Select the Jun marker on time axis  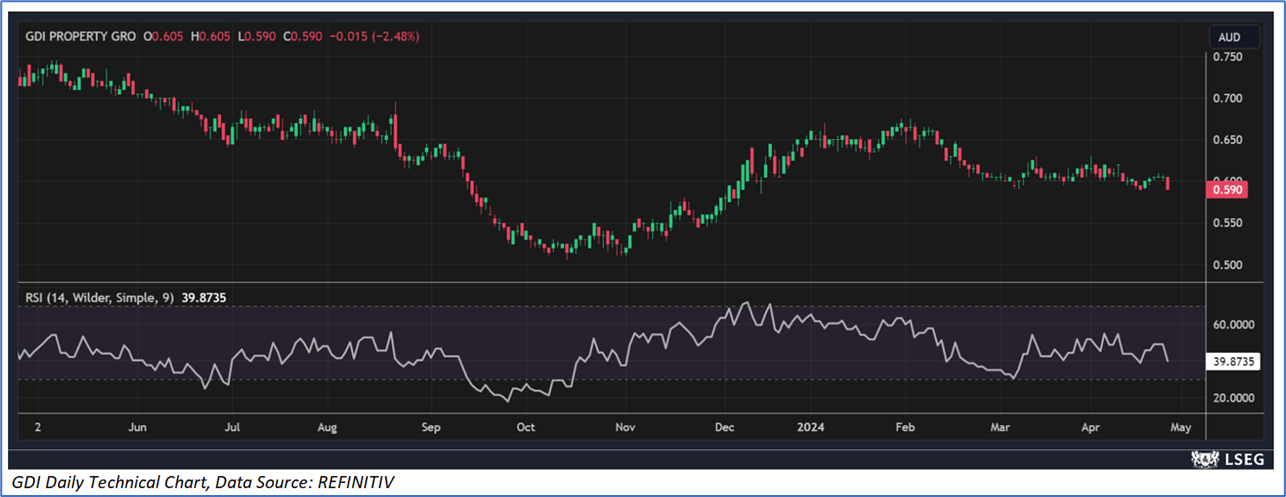tap(138, 427)
